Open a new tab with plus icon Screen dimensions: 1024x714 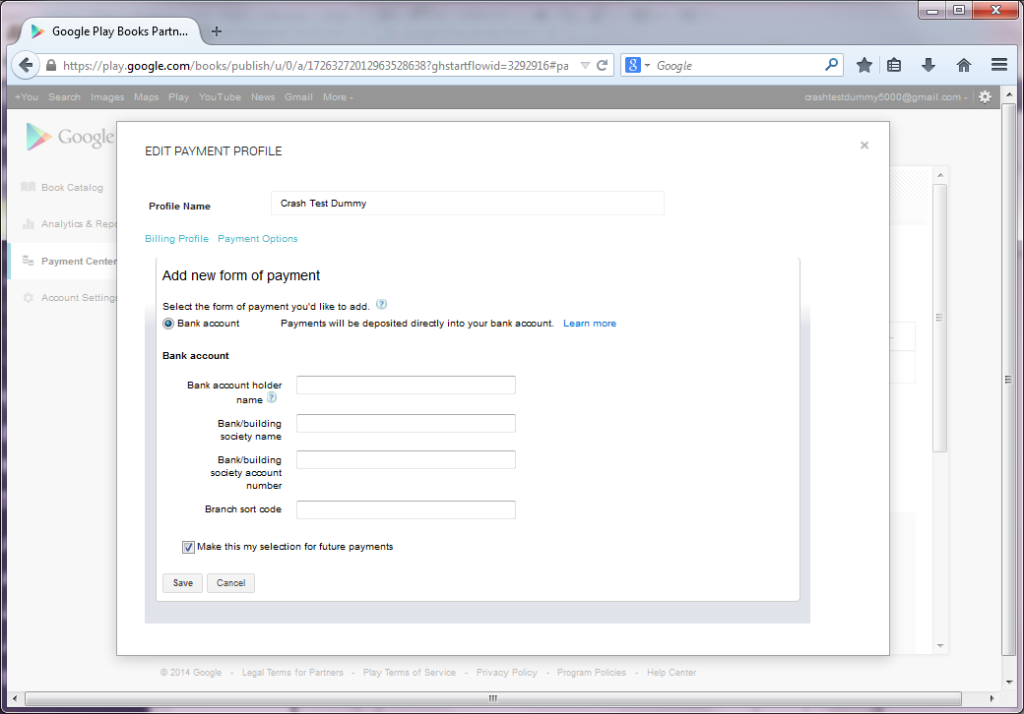pyautogui.click(x=216, y=31)
